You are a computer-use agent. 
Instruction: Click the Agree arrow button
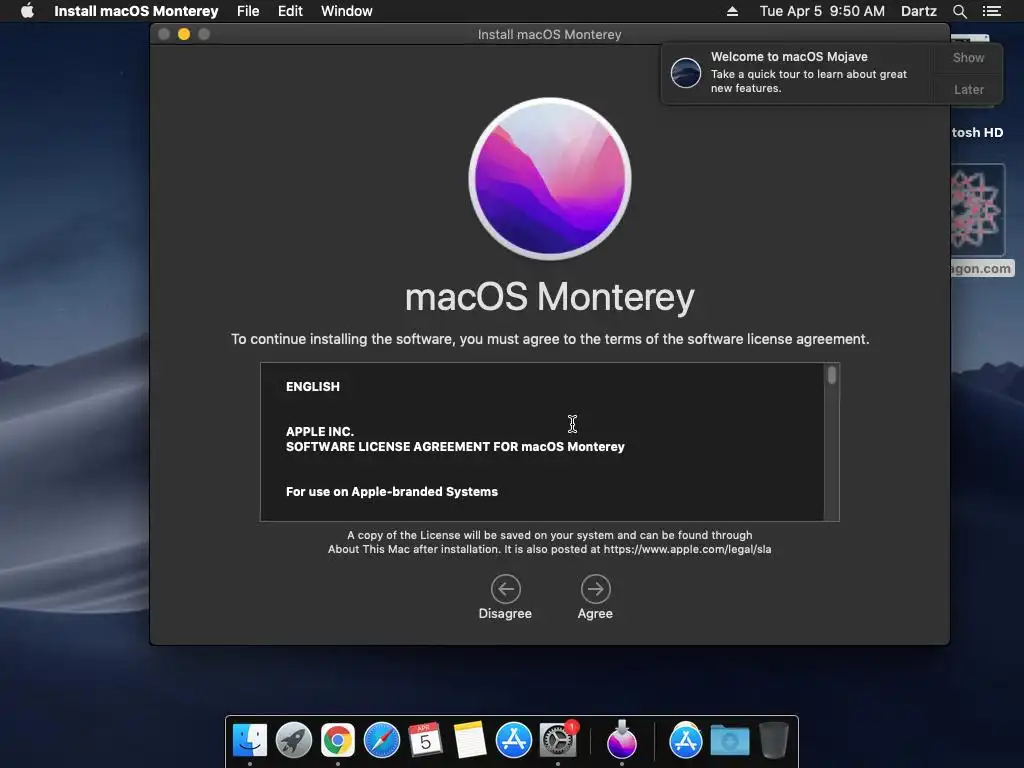[x=596, y=589]
